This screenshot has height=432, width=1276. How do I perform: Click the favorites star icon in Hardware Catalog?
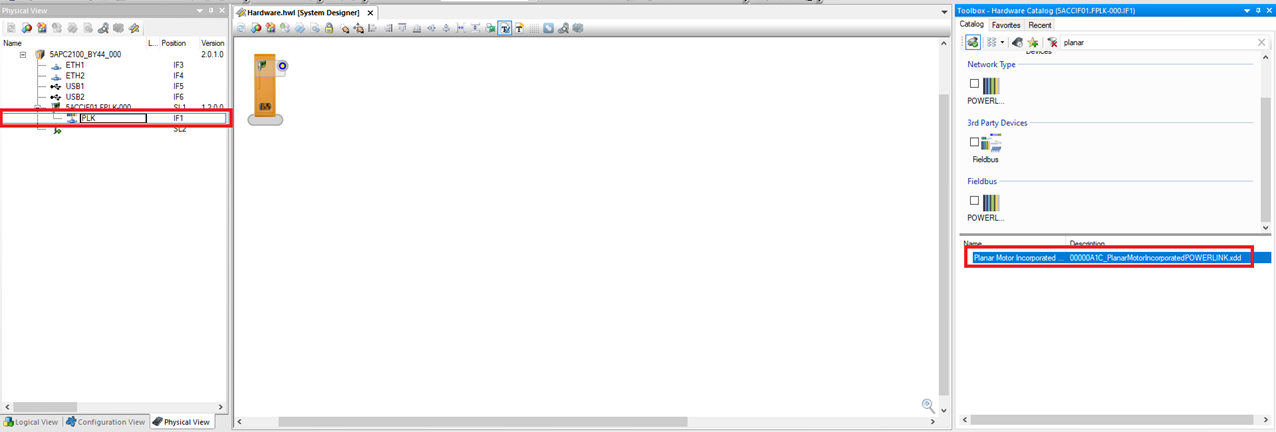coord(1033,43)
